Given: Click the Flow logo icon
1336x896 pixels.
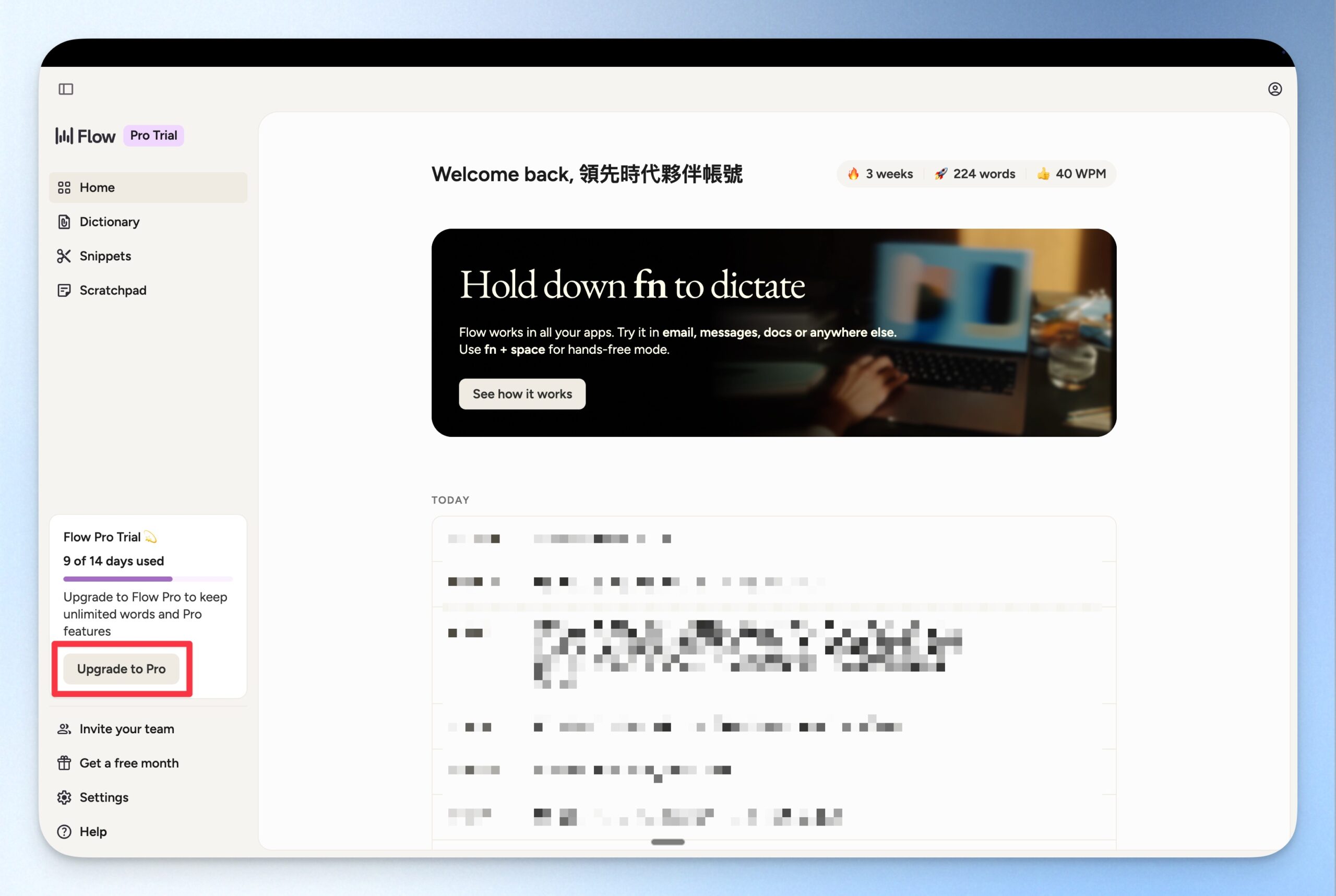Looking at the screenshot, I should coord(64,136).
